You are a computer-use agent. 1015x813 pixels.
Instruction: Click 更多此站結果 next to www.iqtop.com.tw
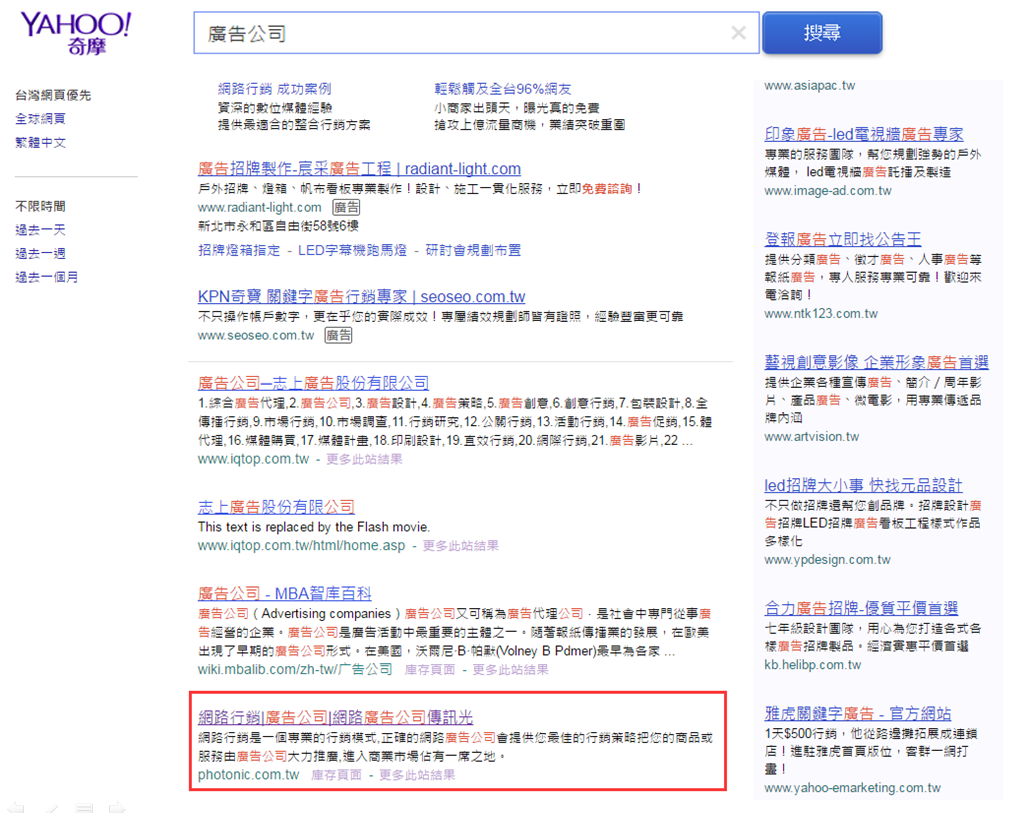coord(364,459)
